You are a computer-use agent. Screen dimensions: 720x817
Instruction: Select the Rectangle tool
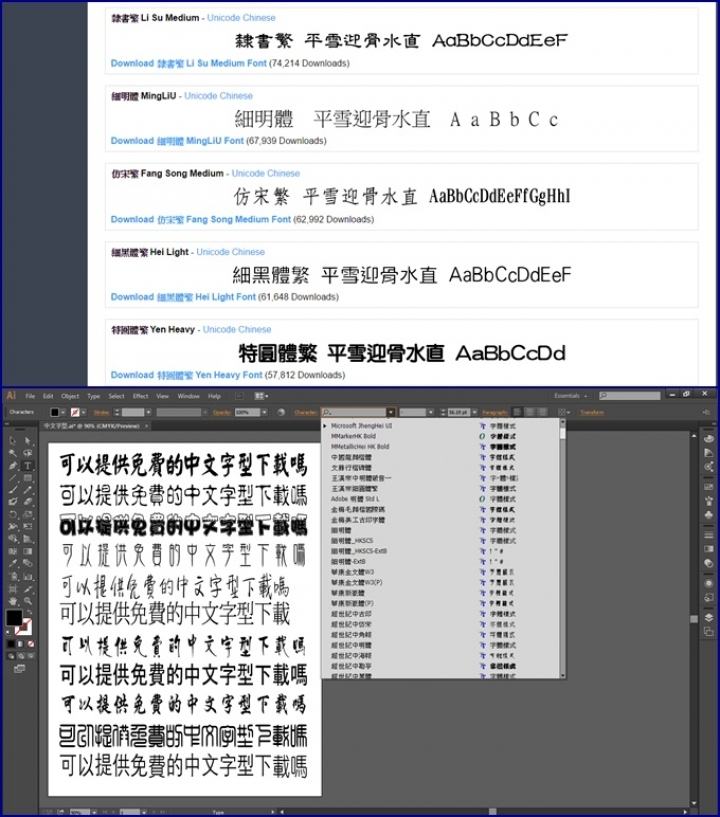click(28, 478)
